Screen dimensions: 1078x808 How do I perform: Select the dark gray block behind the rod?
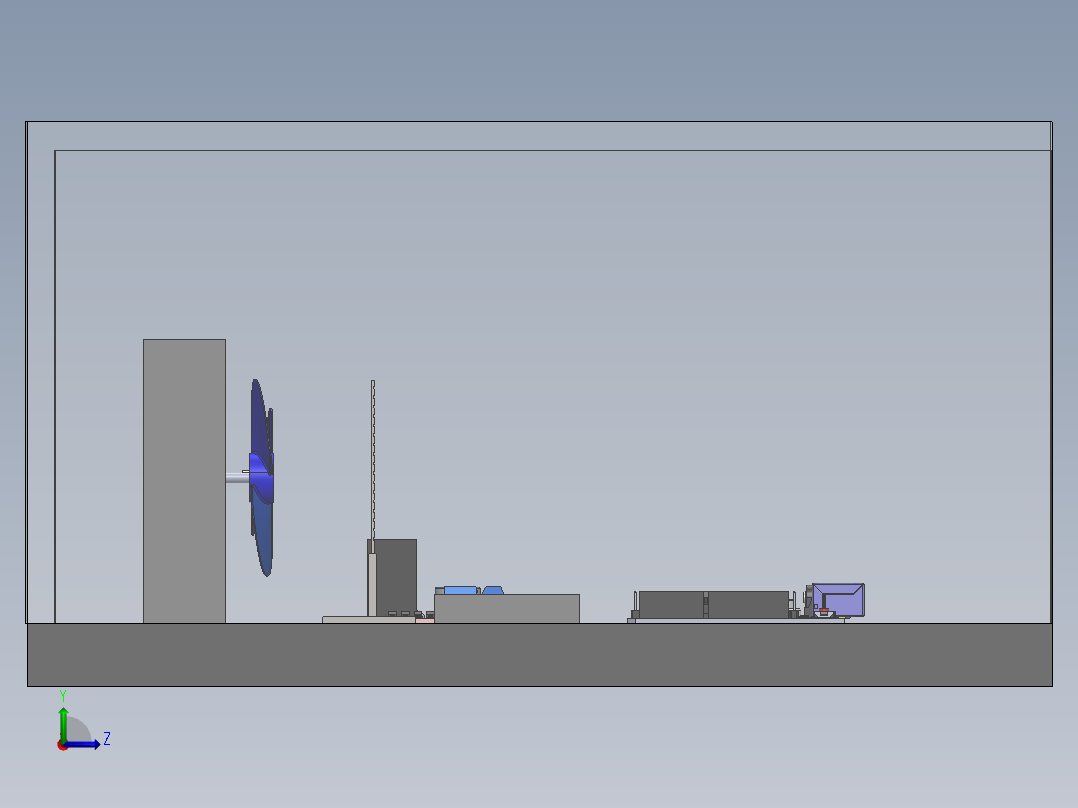396,576
